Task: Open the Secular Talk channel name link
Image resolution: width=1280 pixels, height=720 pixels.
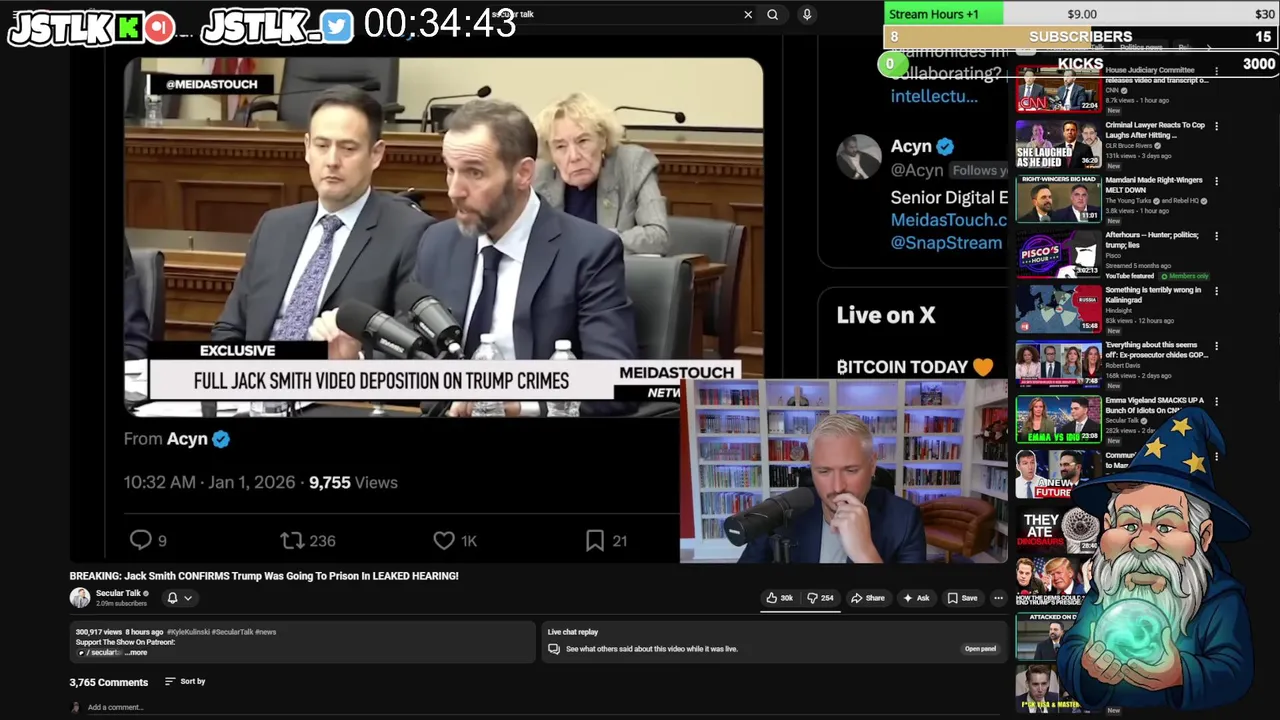Action: tap(118, 593)
